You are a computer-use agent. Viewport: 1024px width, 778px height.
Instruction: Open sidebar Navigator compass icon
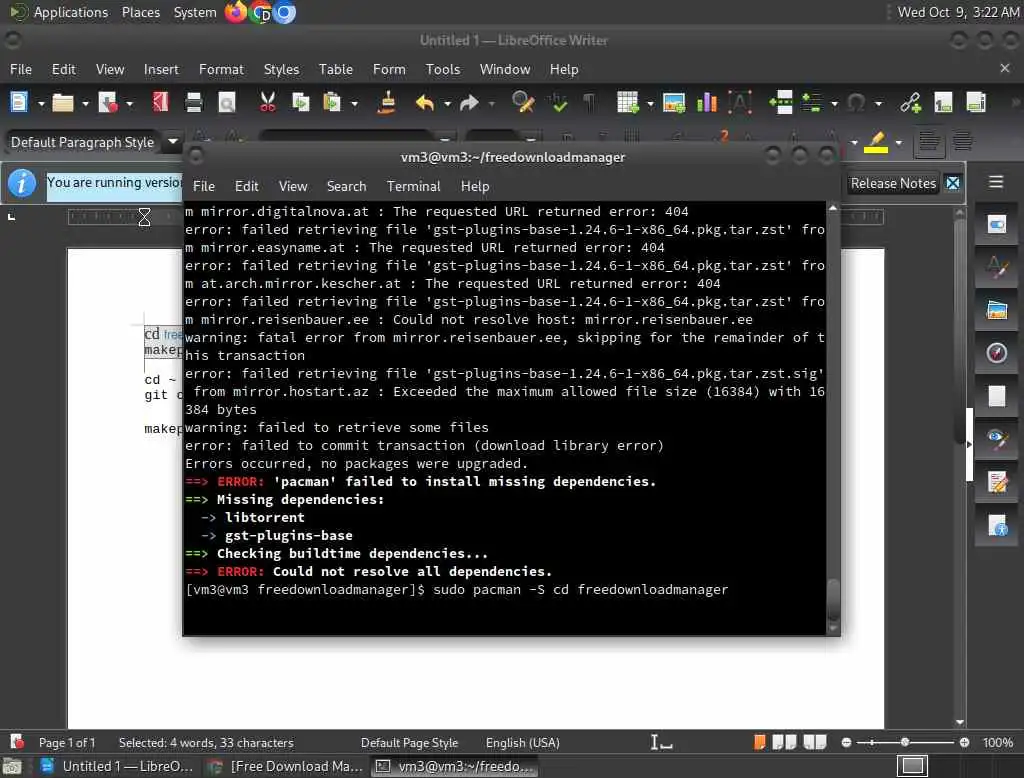(x=997, y=353)
